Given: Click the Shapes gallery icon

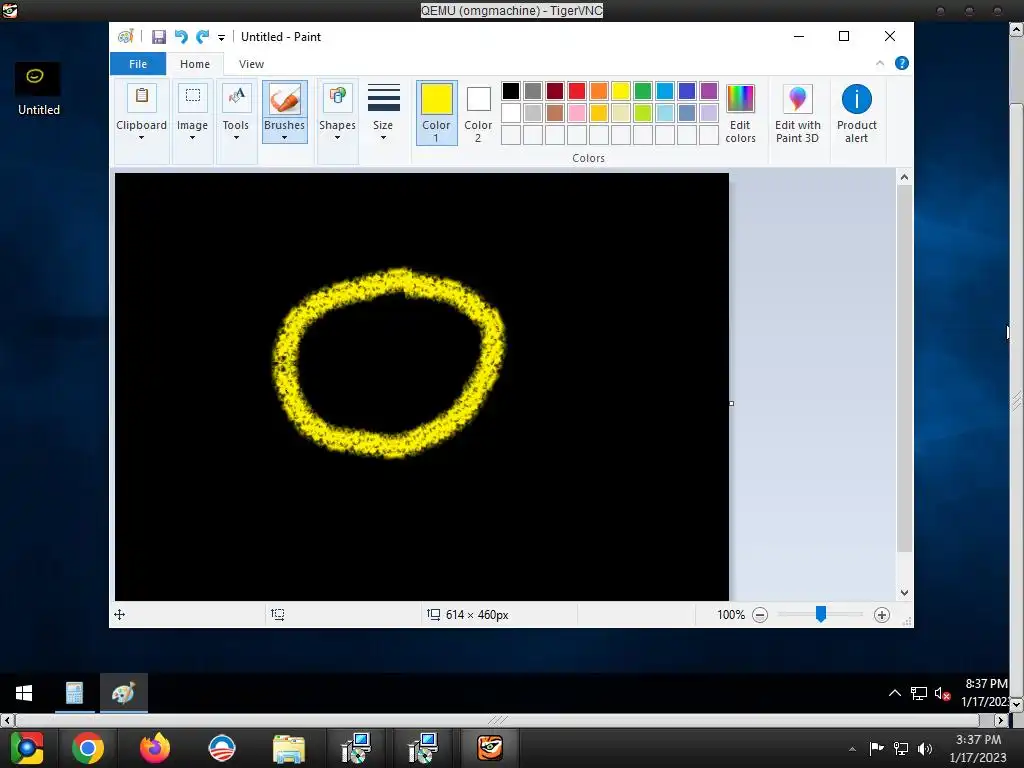Looking at the screenshot, I should coord(337,96).
